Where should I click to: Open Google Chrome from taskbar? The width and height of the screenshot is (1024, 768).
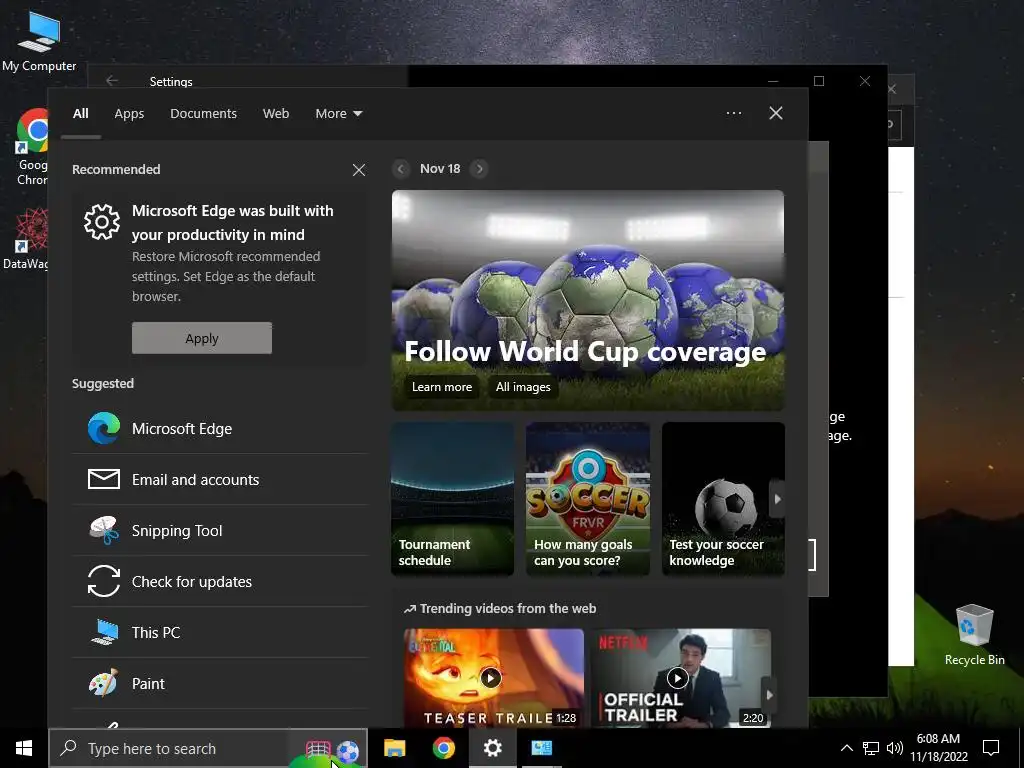click(443, 748)
